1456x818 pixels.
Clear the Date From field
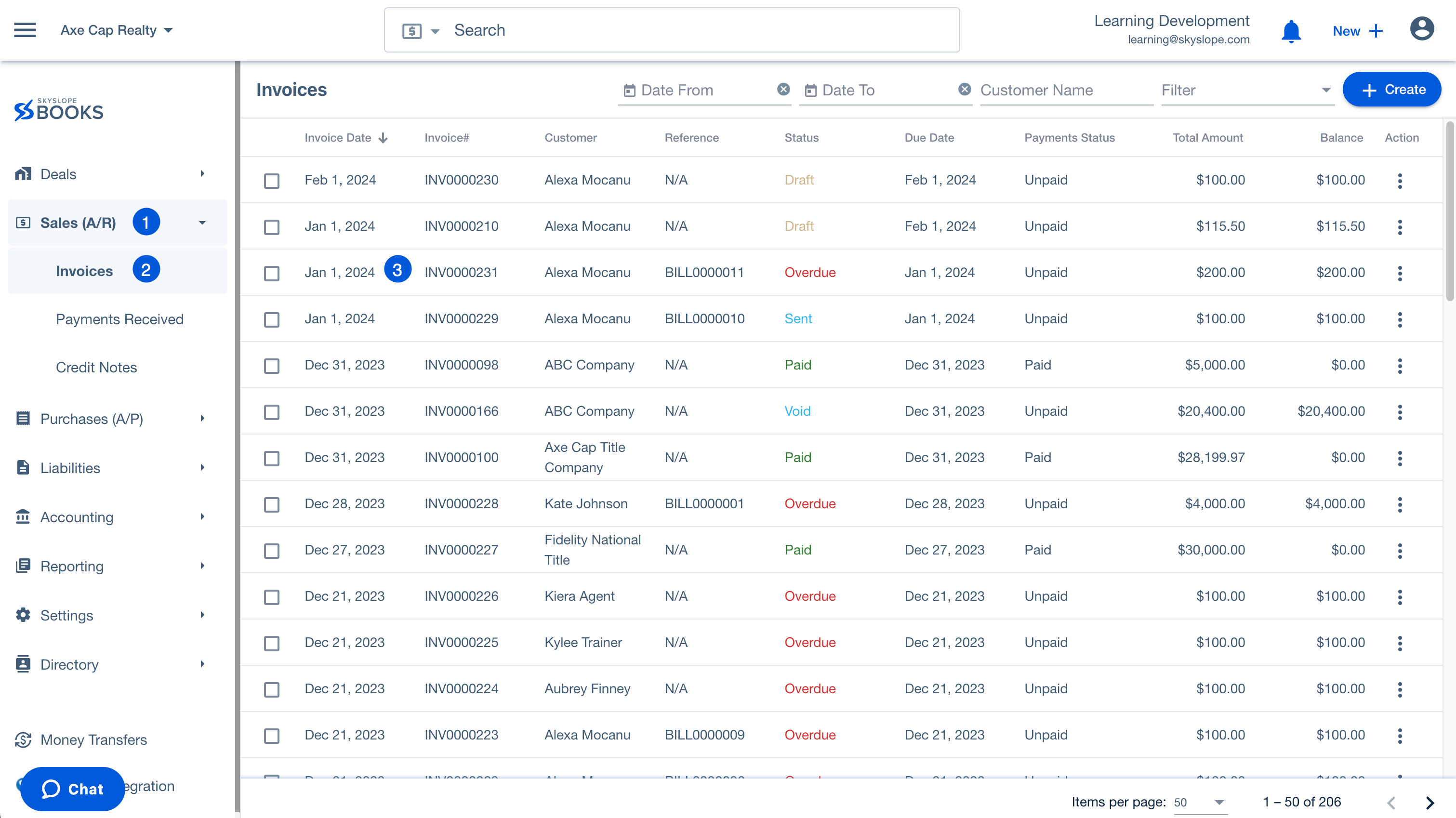tap(783, 89)
